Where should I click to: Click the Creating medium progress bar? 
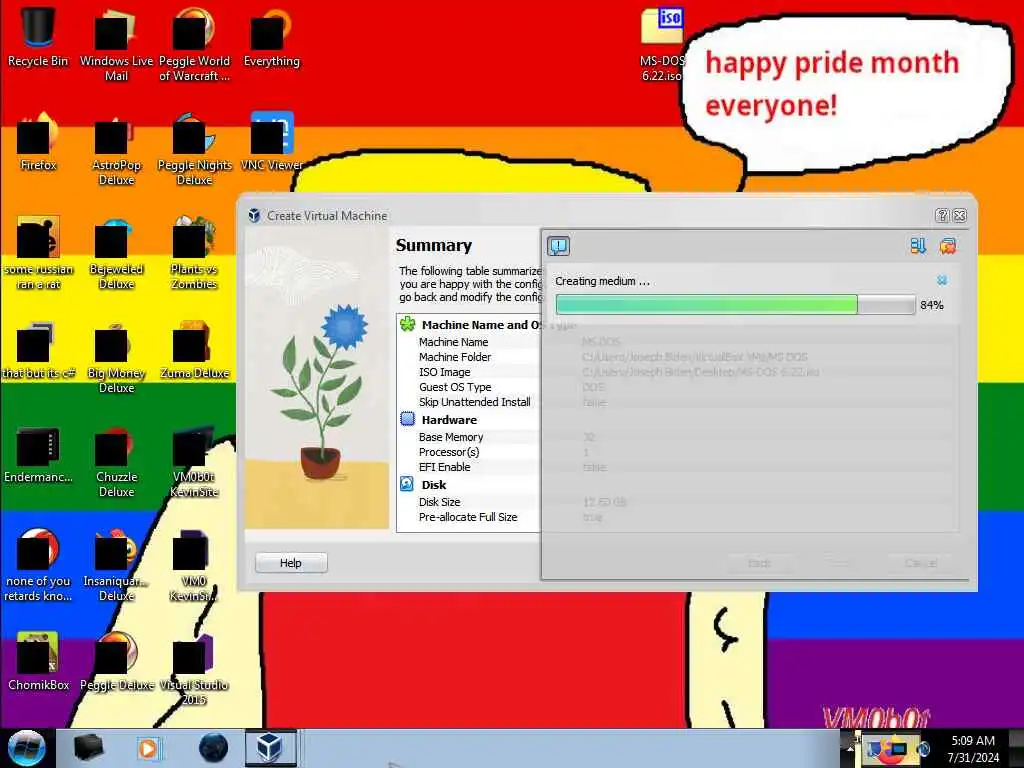tap(735, 304)
